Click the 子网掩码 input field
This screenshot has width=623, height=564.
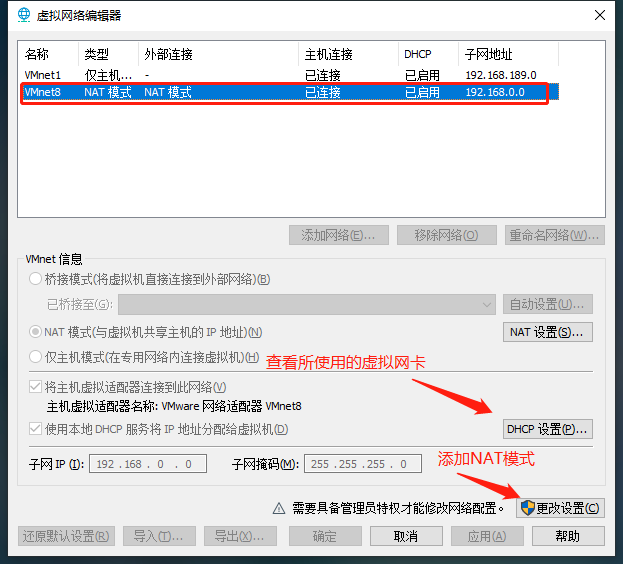tap(363, 464)
